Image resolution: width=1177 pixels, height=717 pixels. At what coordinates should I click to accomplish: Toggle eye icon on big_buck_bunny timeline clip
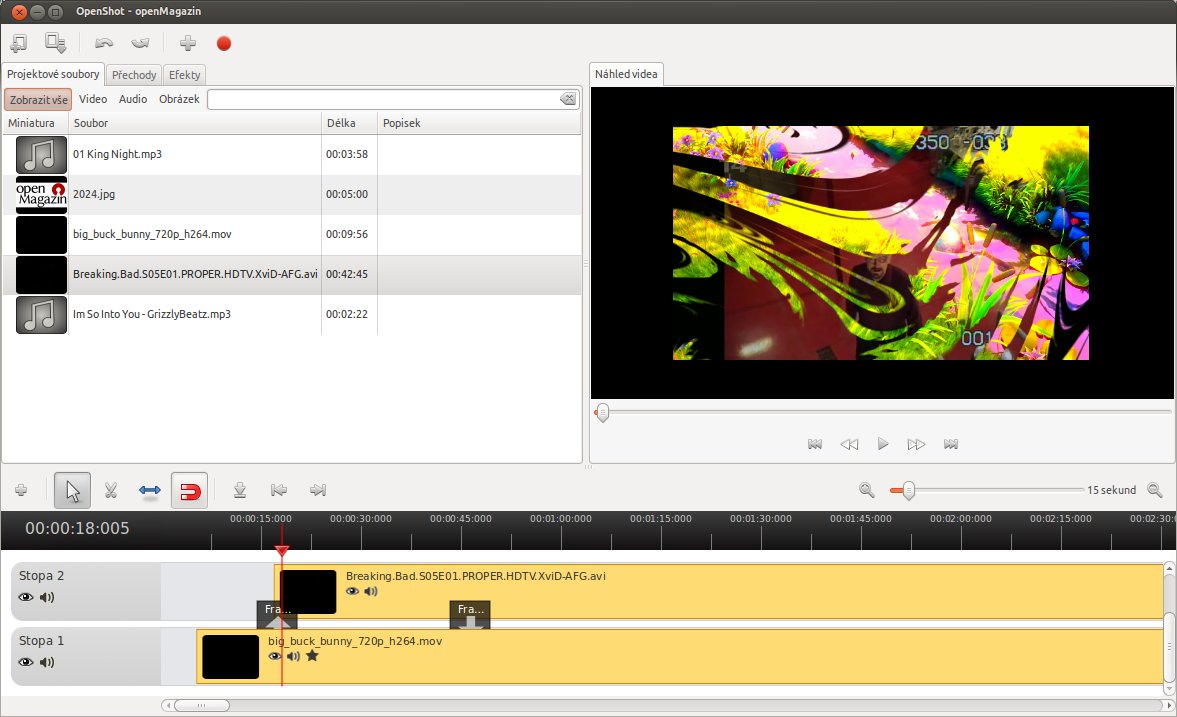275,656
